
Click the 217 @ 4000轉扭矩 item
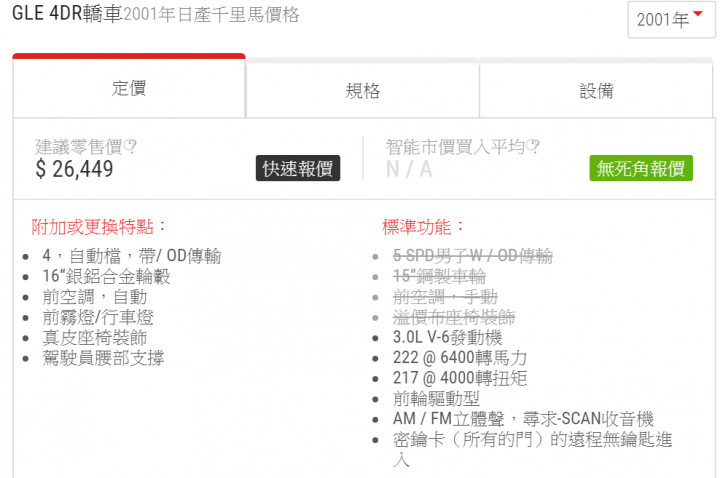pos(460,378)
